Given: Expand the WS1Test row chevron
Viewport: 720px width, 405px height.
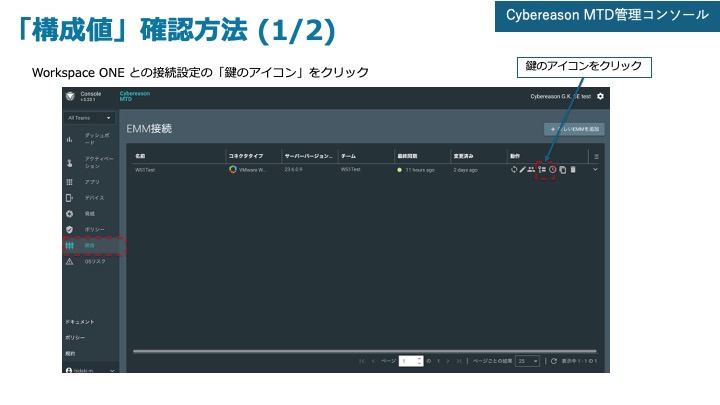Looking at the screenshot, I should point(596,169).
